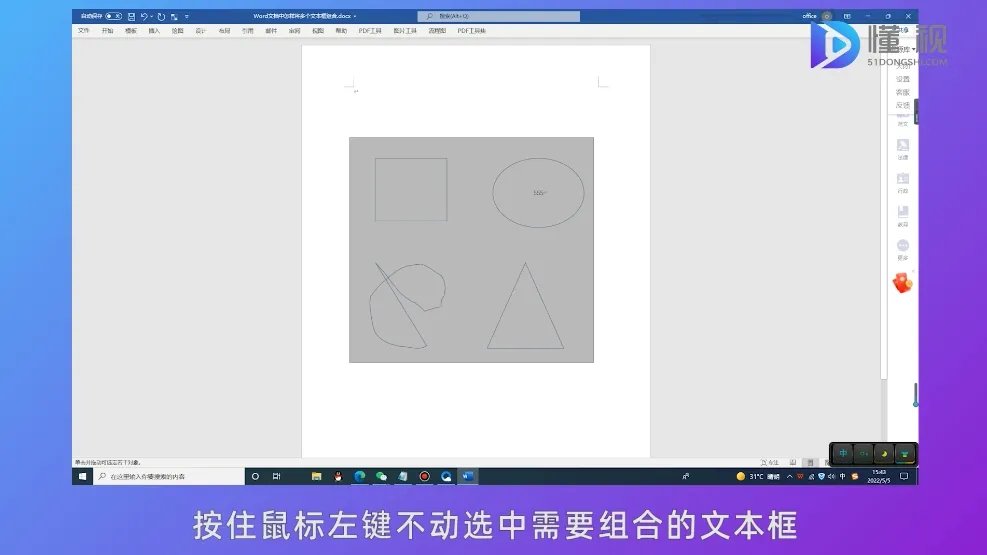This screenshot has width=987, height=555.
Task: Click the taskbar clock and date
Action: 879,476
